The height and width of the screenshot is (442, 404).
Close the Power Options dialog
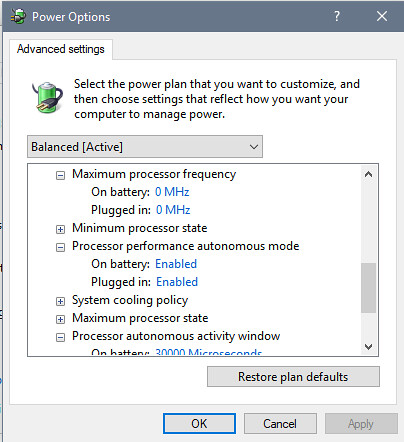[382, 16]
